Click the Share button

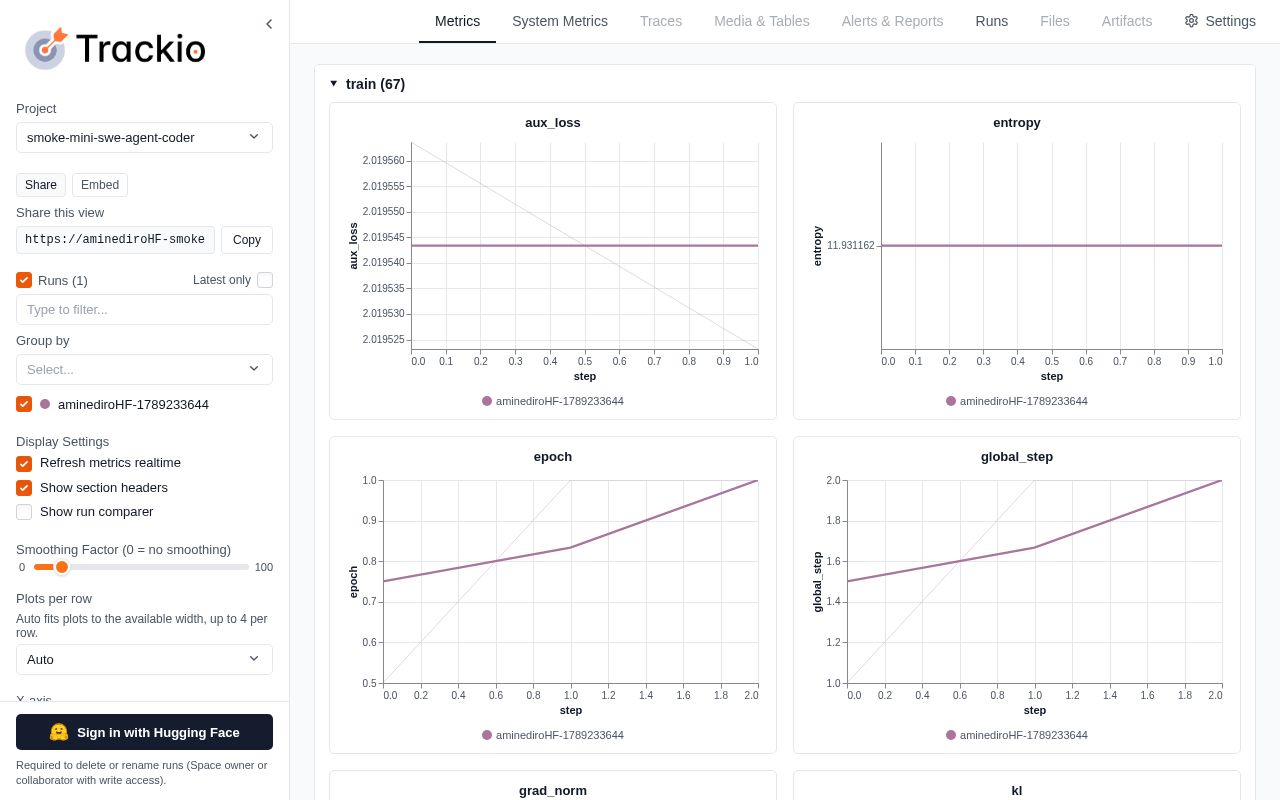[x=41, y=185]
